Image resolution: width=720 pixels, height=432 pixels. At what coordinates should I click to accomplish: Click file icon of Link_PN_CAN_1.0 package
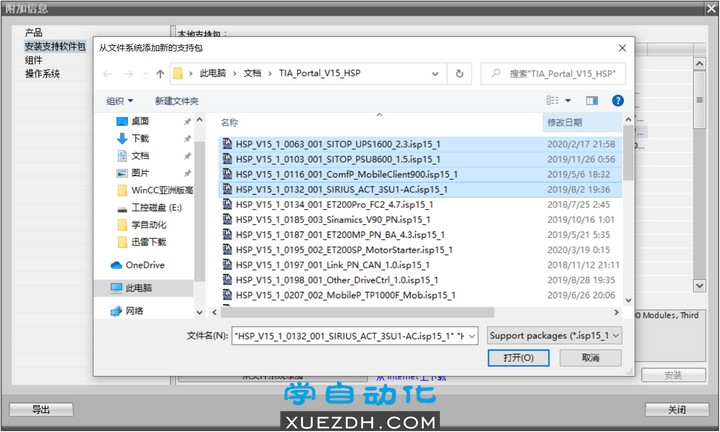(227, 265)
